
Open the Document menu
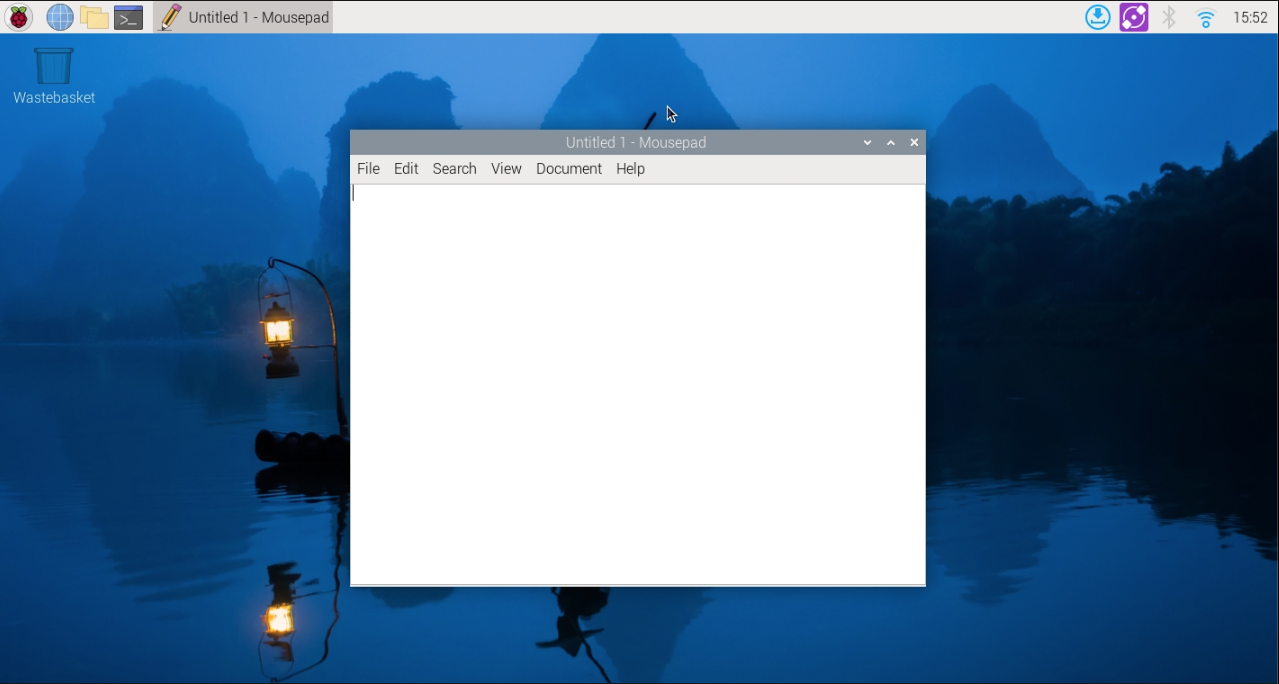pyautogui.click(x=568, y=168)
